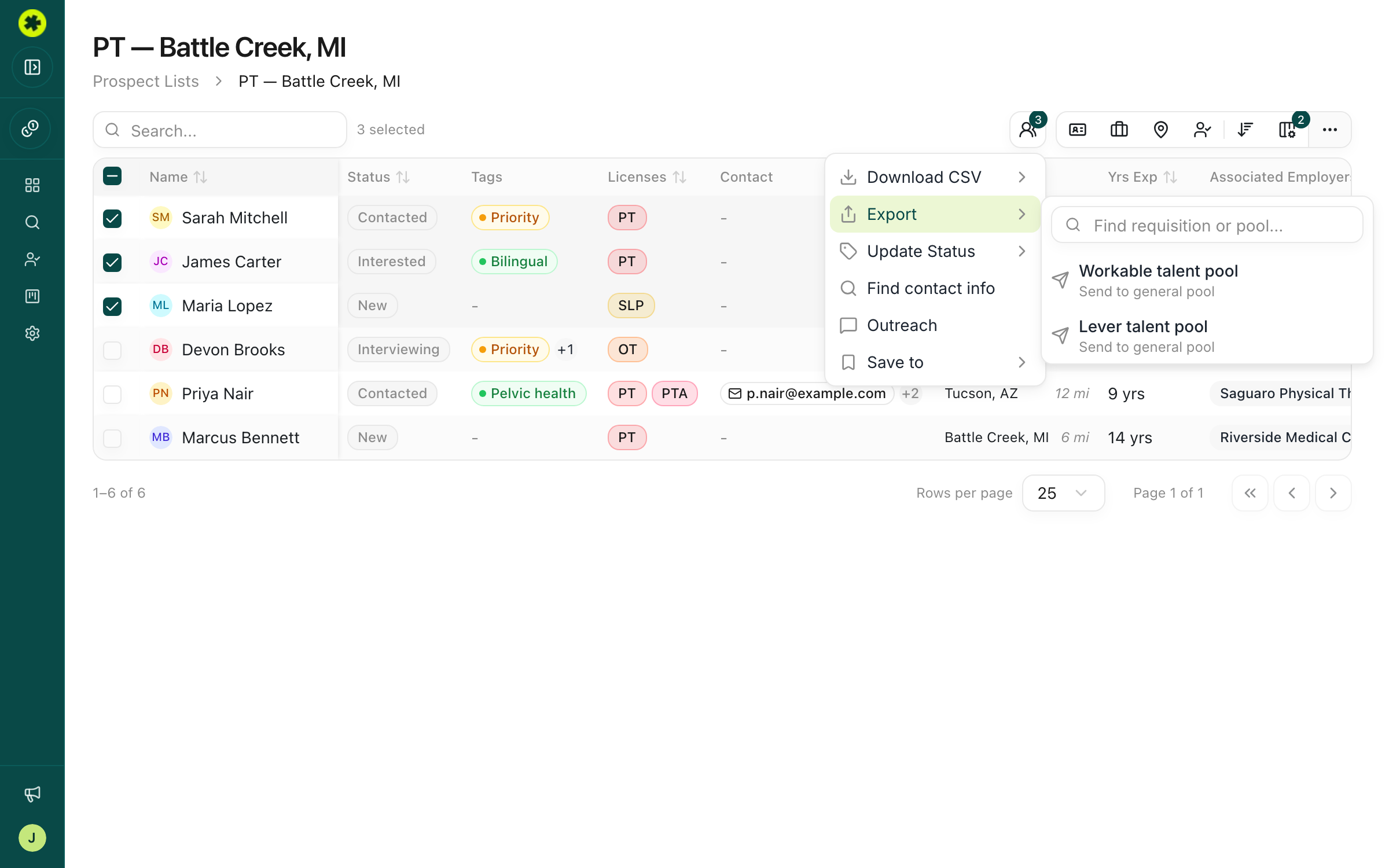Uncheck James Carter's row checkbox
Screen dimensions: 1389x868
tap(112, 263)
